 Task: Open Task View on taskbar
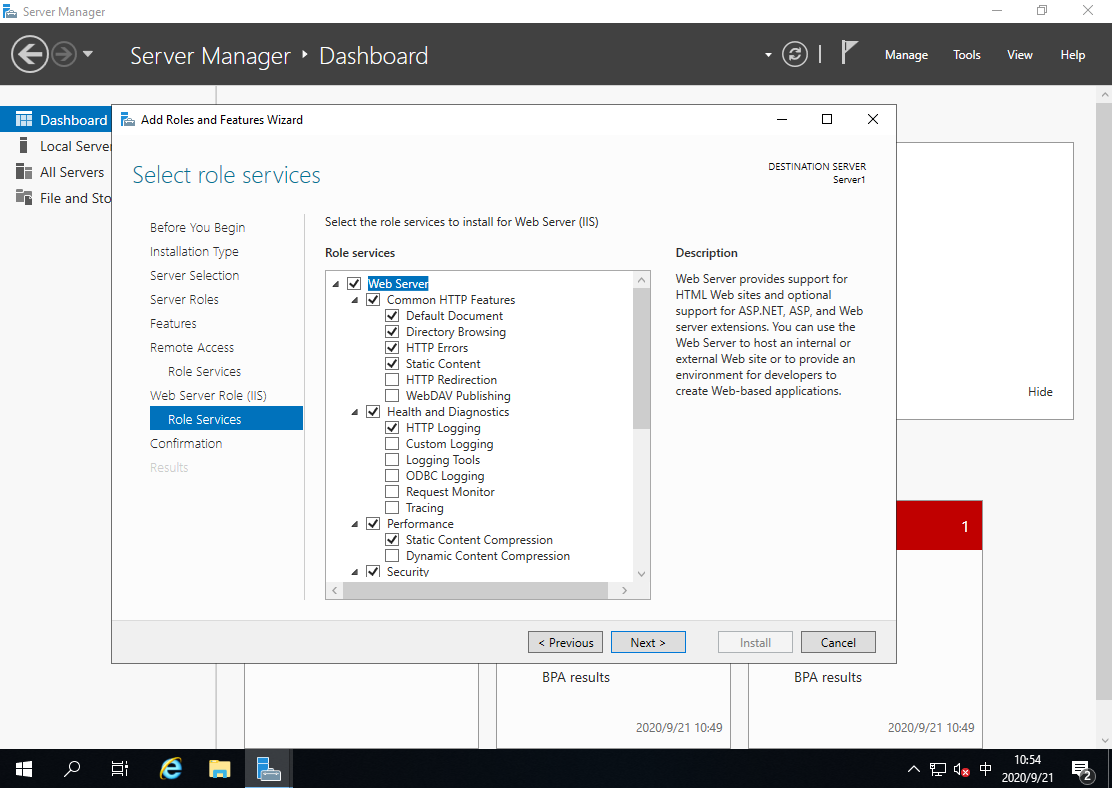pyautogui.click(x=120, y=769)
